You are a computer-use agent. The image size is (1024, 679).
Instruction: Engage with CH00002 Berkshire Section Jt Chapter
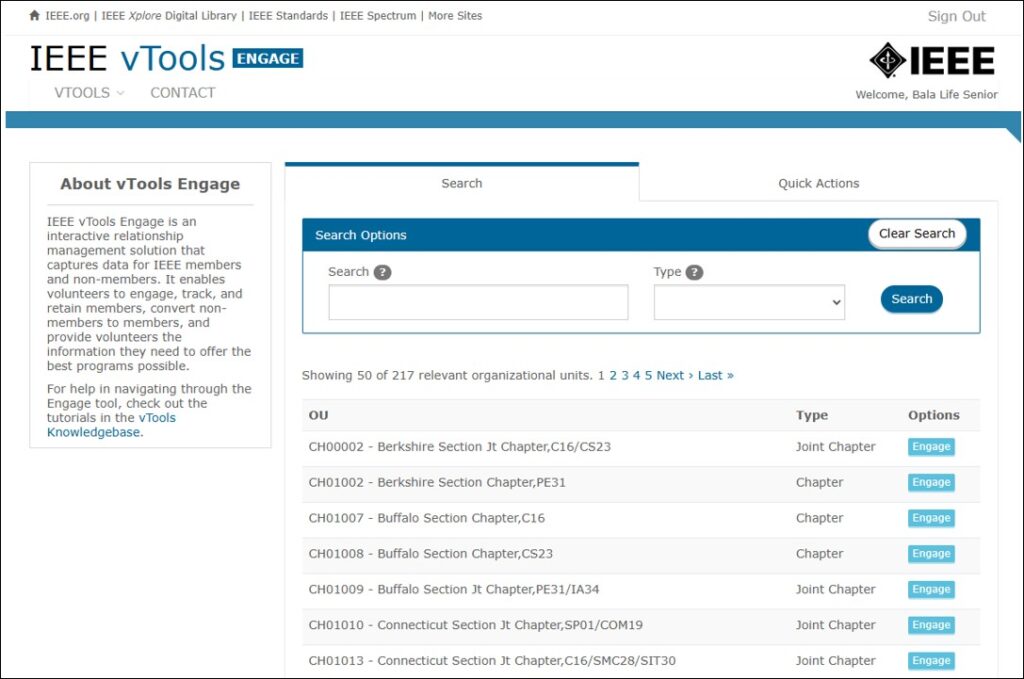tap(931, 447)
